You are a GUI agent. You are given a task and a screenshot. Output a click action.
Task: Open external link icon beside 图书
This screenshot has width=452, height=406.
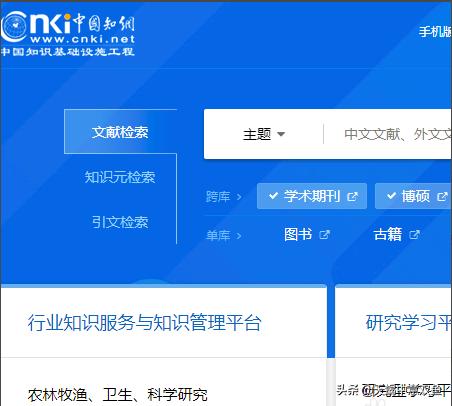(324, 235)
